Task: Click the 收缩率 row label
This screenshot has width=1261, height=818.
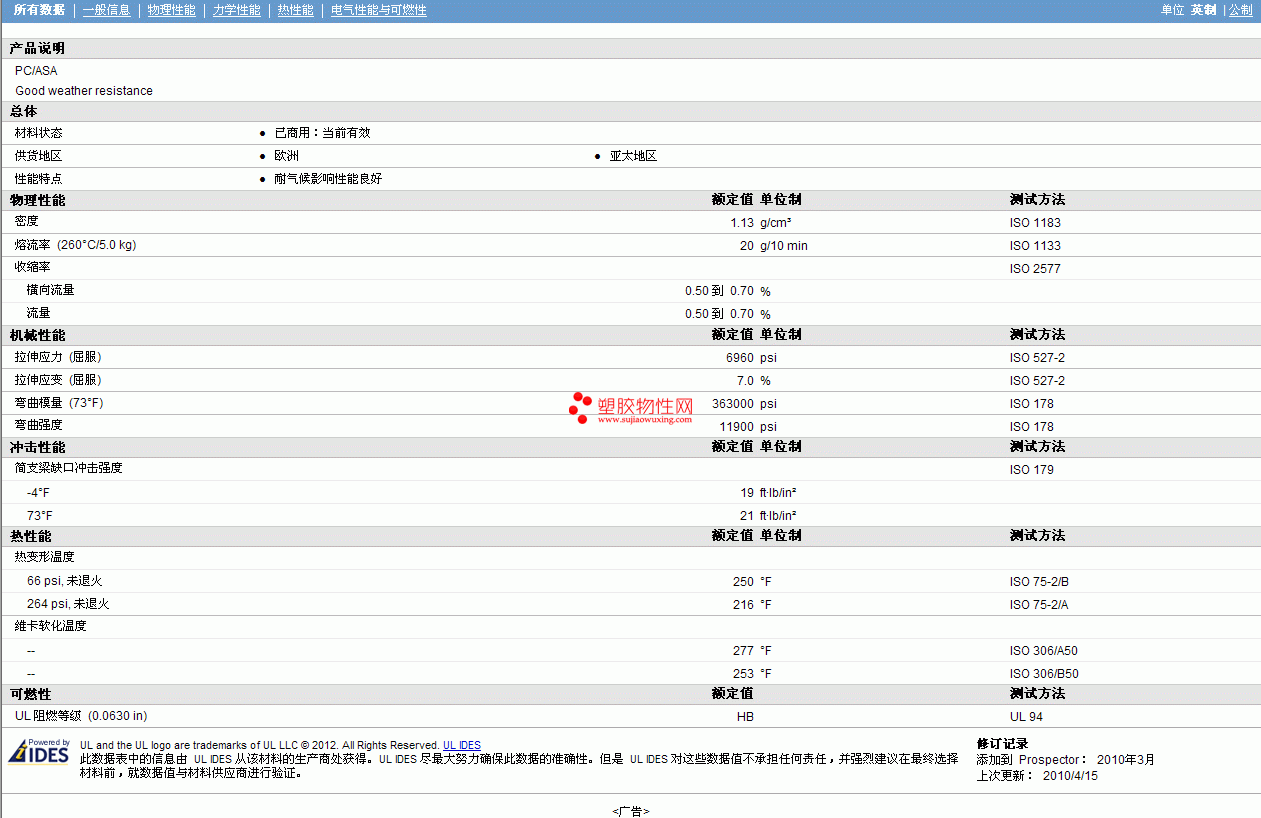Action: pos(32,267)
